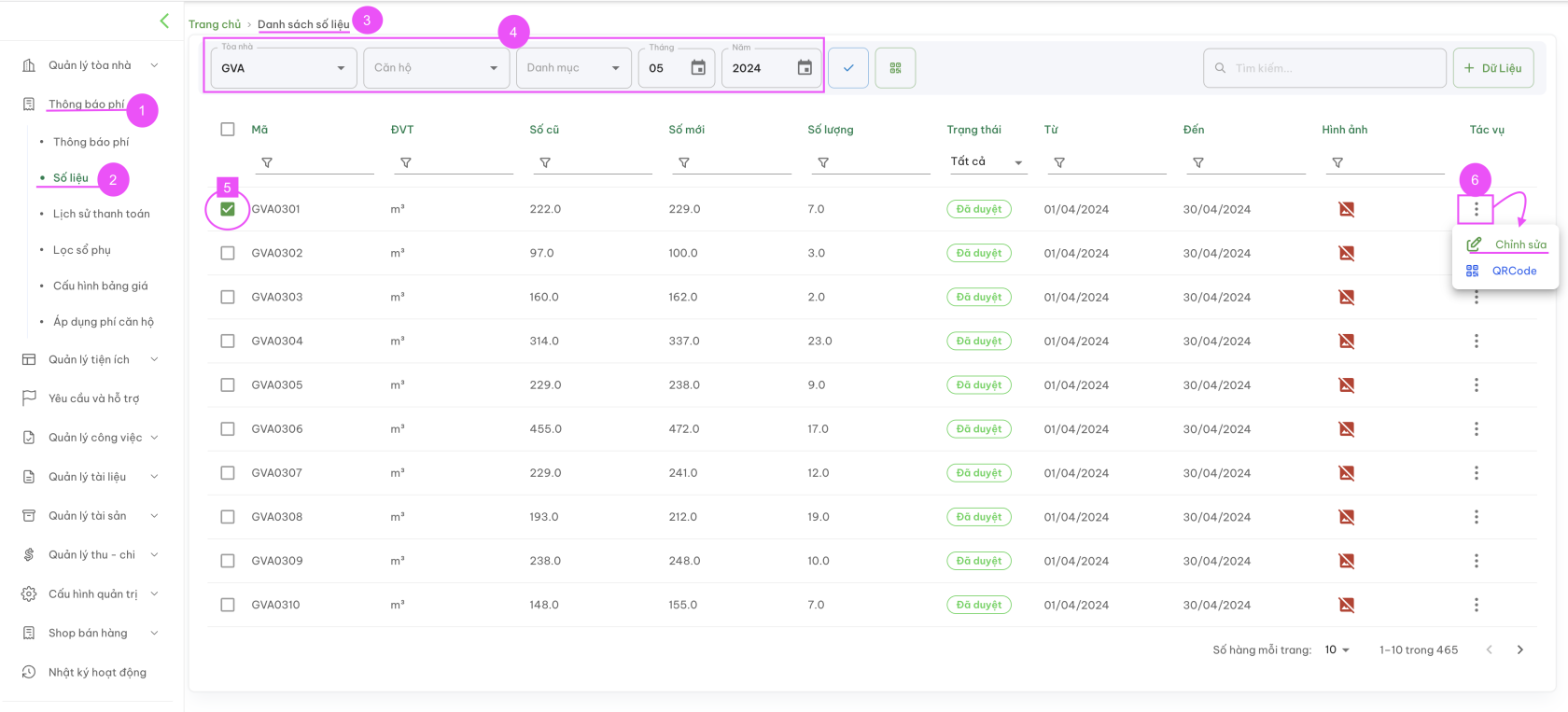
Task: Open Danh mục dropdown
Action: pos(574,68)
